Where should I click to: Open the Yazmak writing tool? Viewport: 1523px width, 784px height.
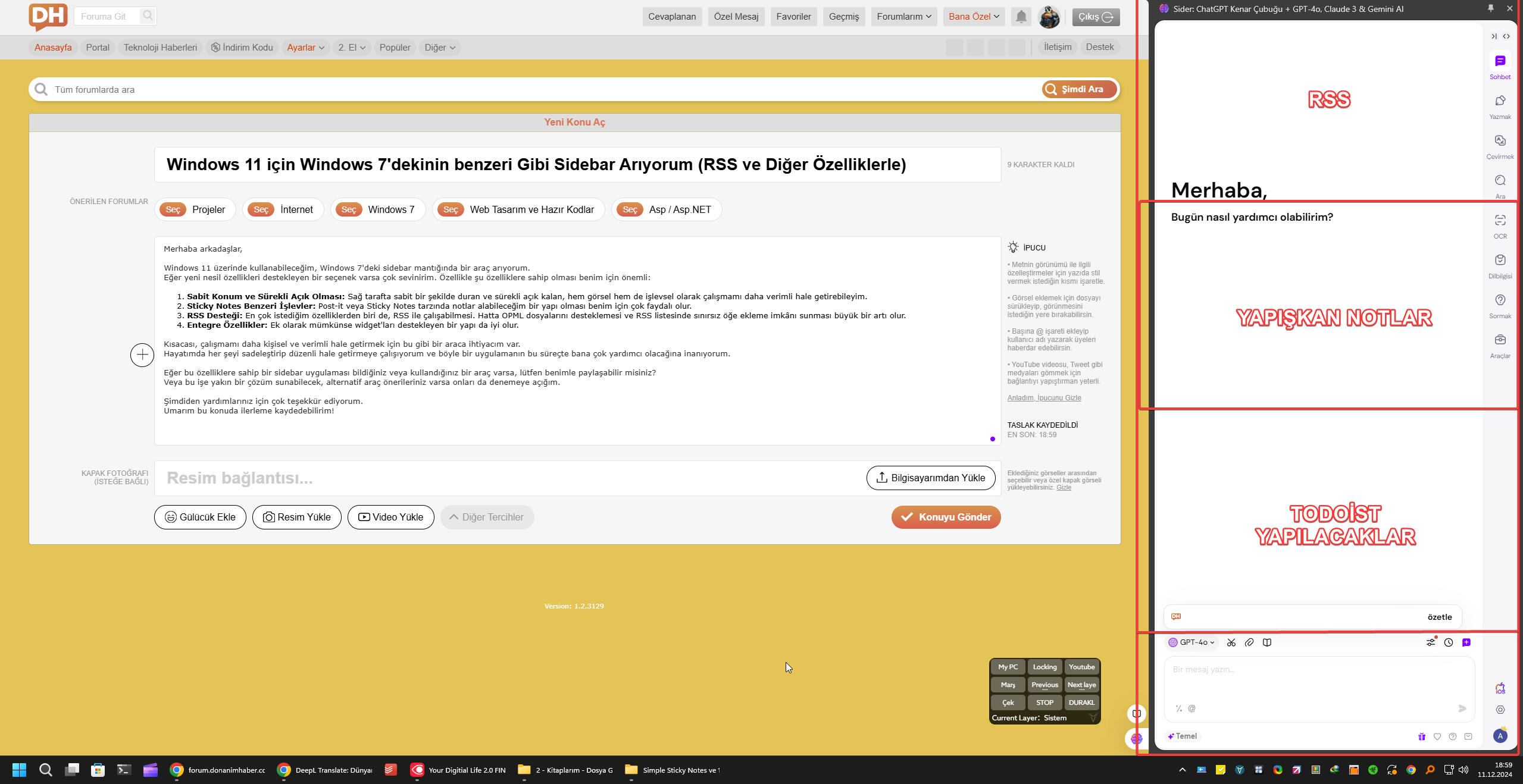(1500, 101)
